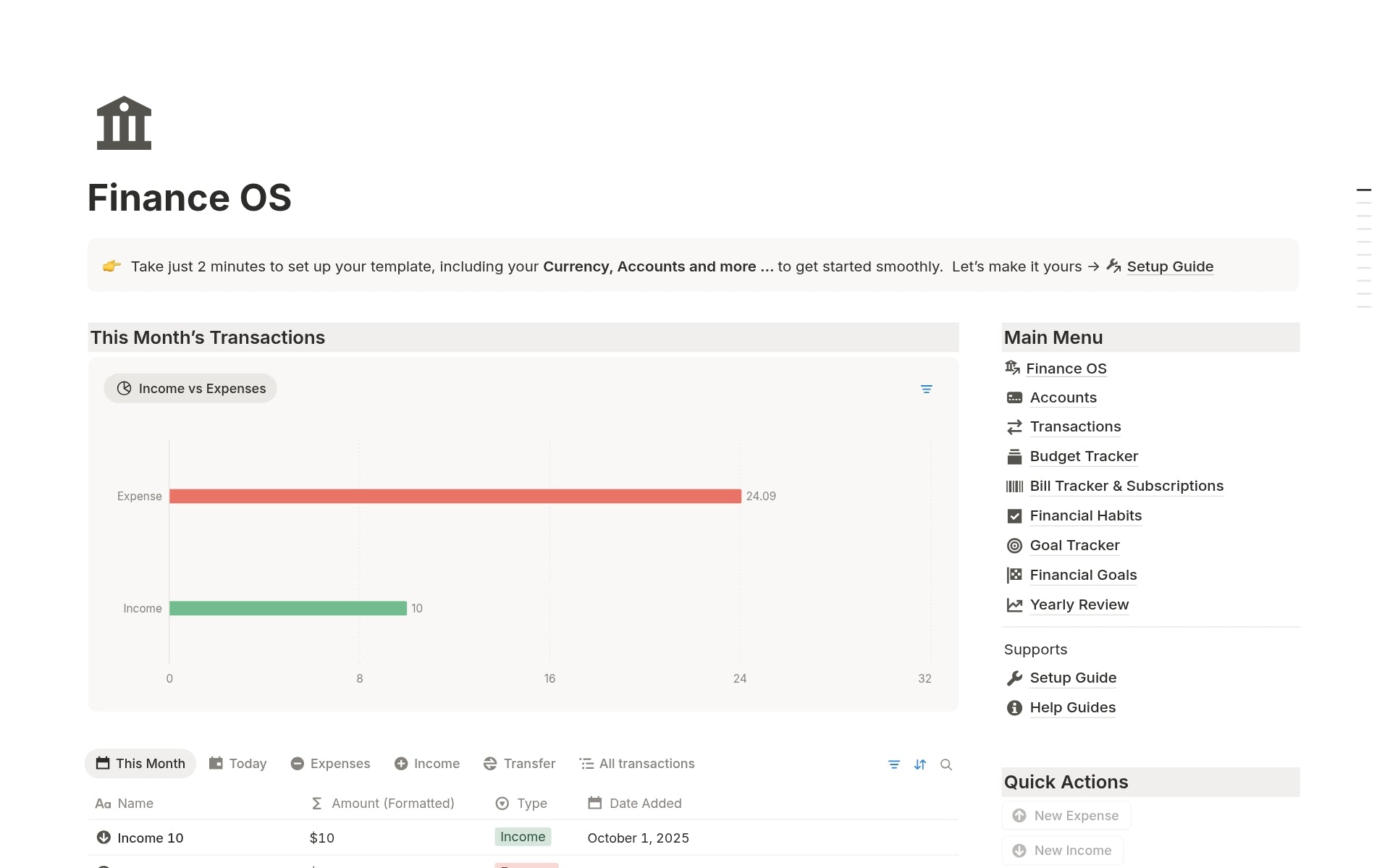Click the table sort arrows icon
The height and width of the screenshot is (868, 1390).
(x=920, y=764)
